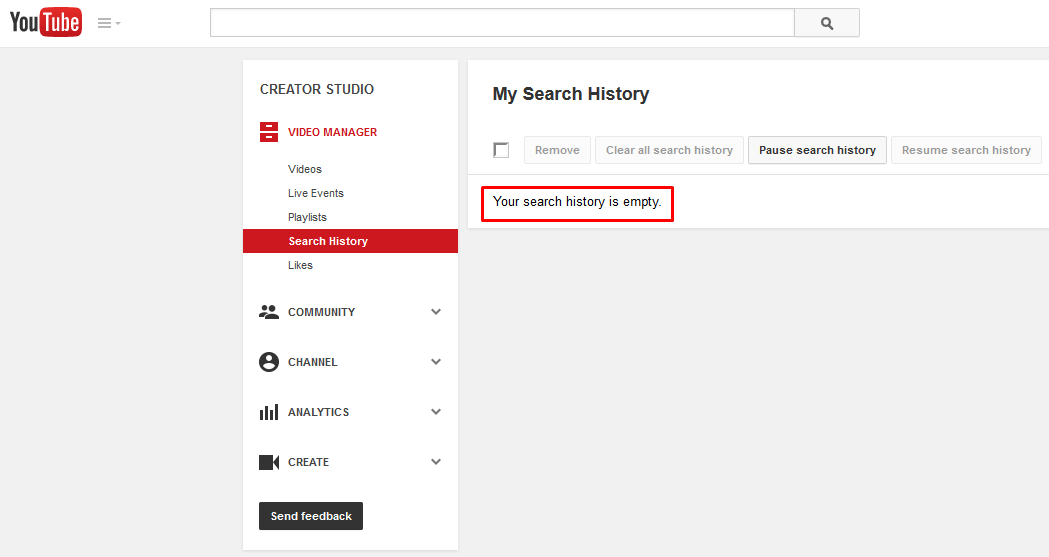Click the Channel person icon
This screenshot has height=557, width=1049.
pos(268,362)
